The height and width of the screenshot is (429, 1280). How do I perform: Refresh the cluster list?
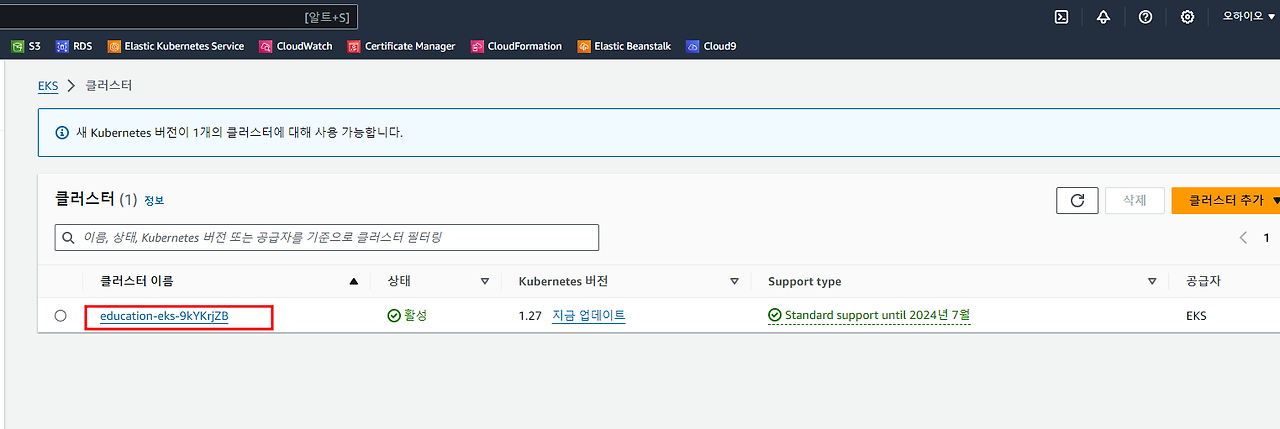click(1077, 200)
